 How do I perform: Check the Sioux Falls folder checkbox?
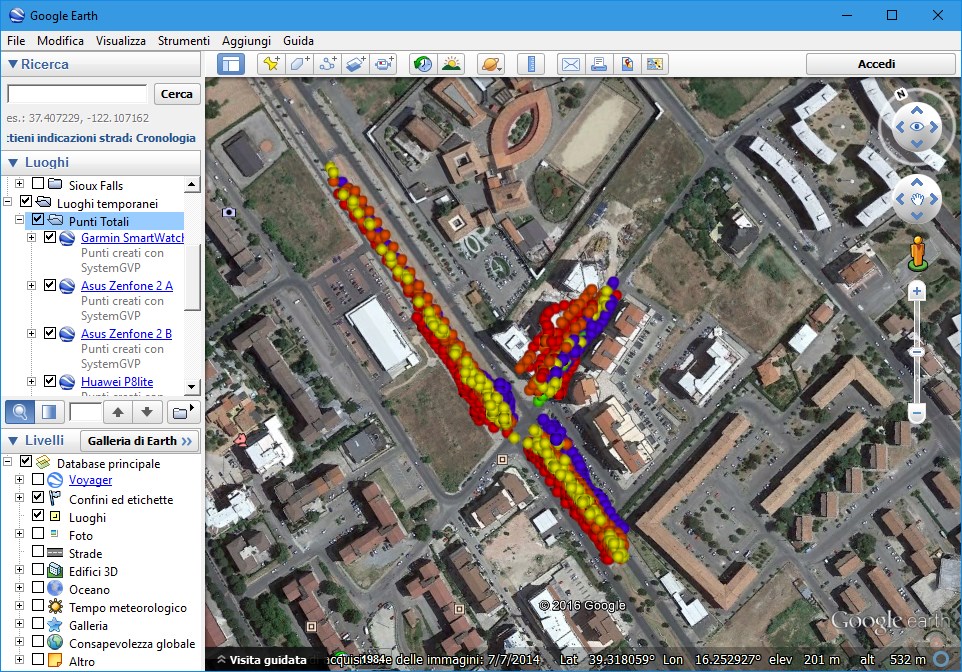(x=38, y=183)
